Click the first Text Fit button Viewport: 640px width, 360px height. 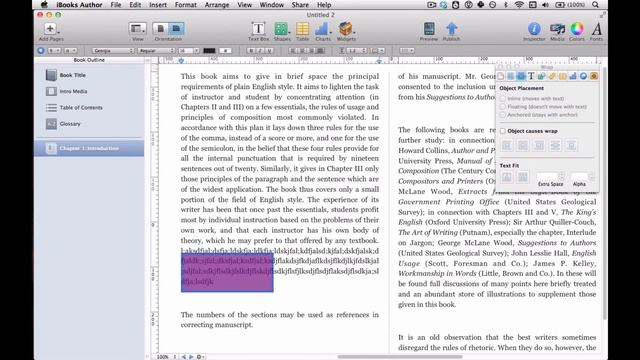[507, 177]
